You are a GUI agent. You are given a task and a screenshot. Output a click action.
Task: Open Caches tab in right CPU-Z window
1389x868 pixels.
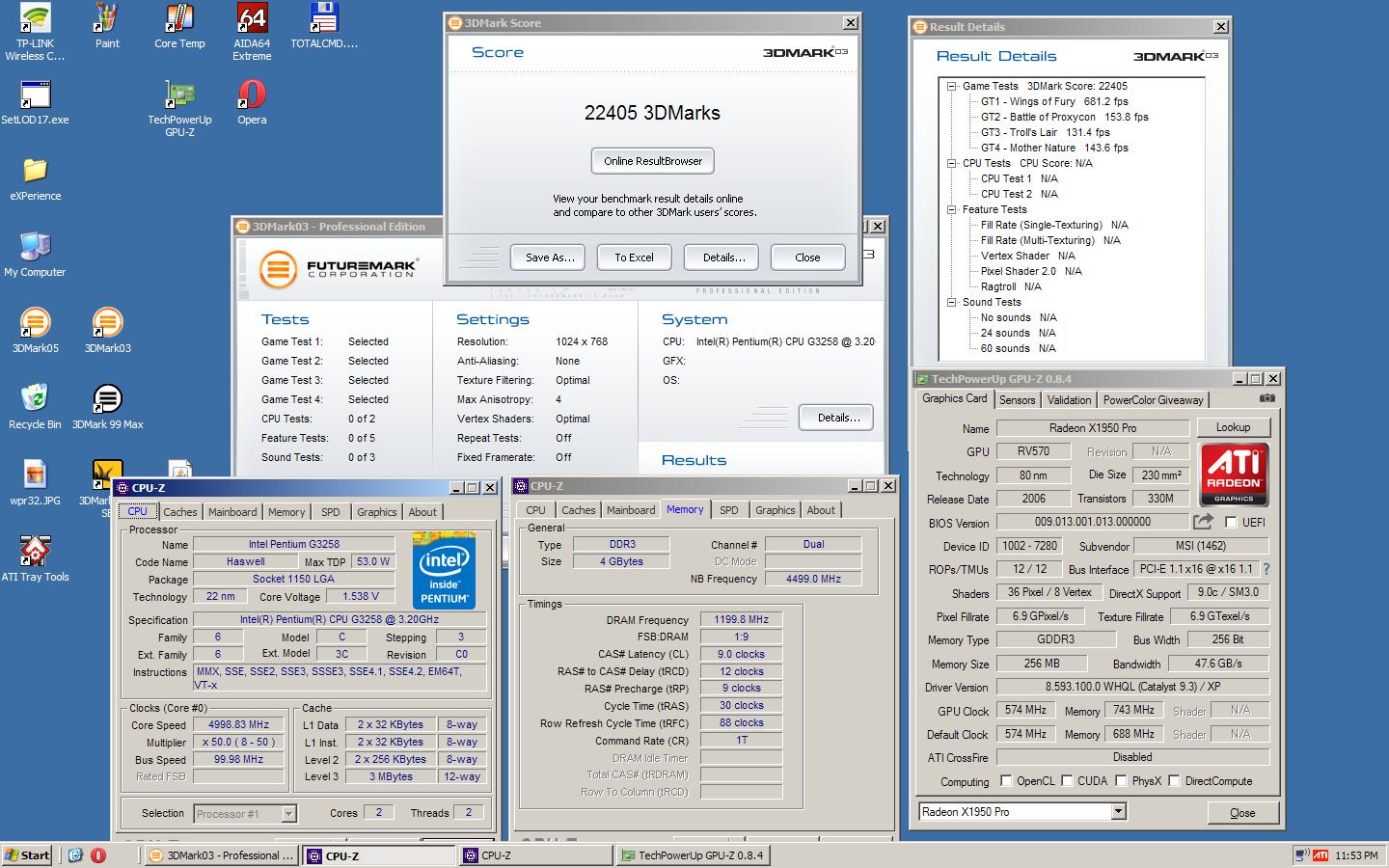click(x=578, y=510)
